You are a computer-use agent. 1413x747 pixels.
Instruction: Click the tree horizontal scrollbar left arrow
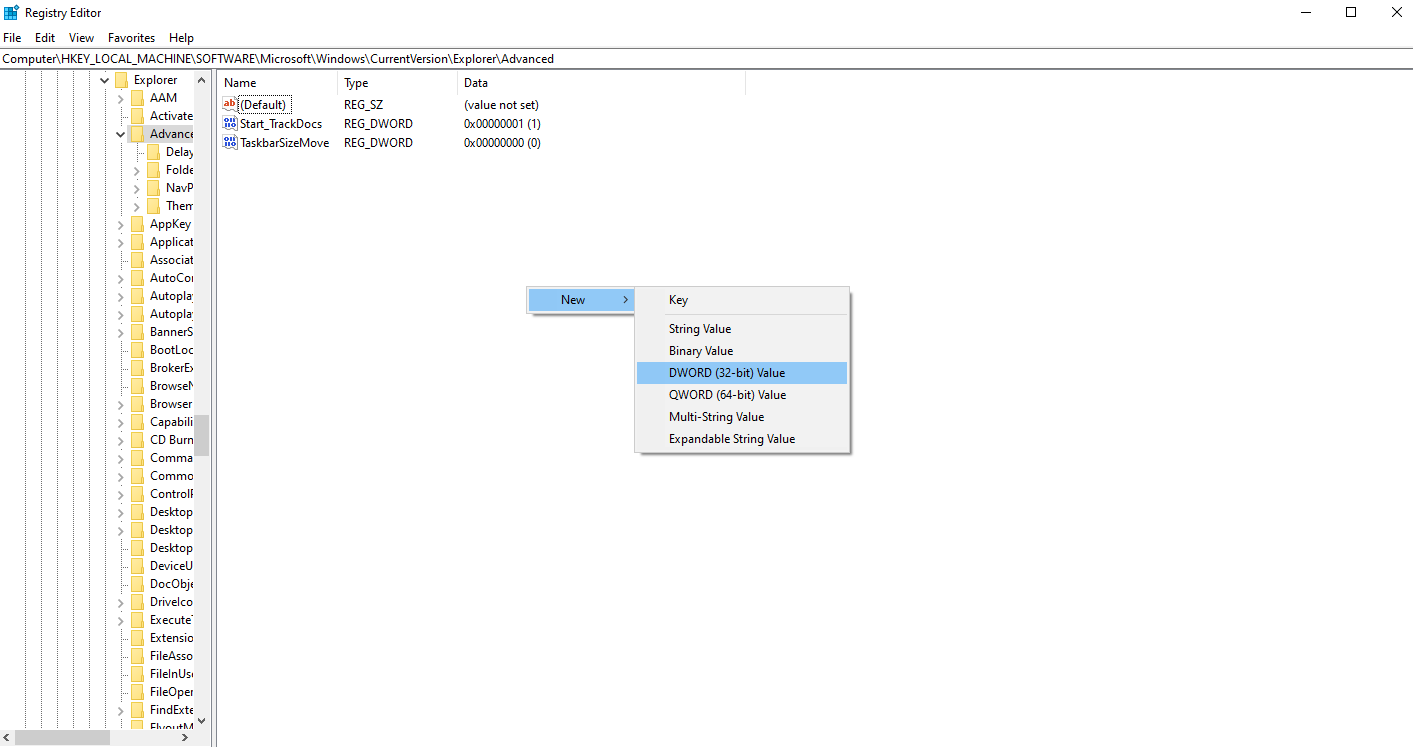tap(6, 737)
